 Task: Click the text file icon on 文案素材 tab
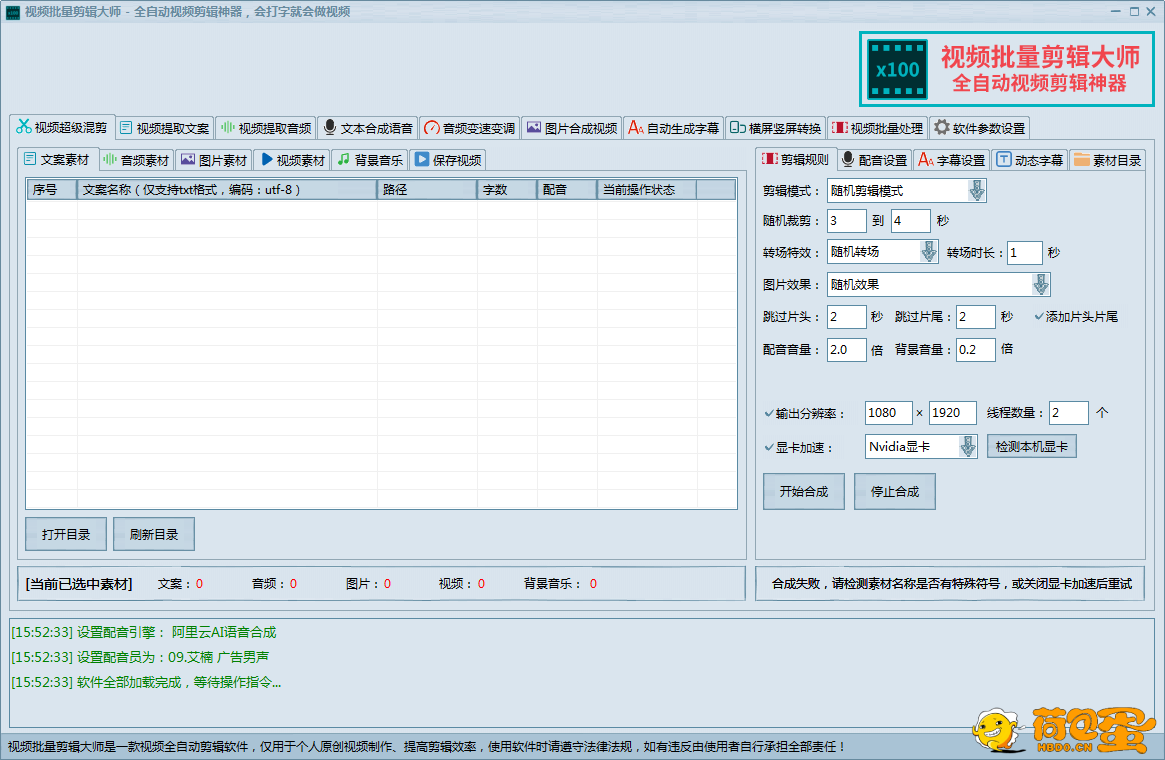[x=30, y=159]
